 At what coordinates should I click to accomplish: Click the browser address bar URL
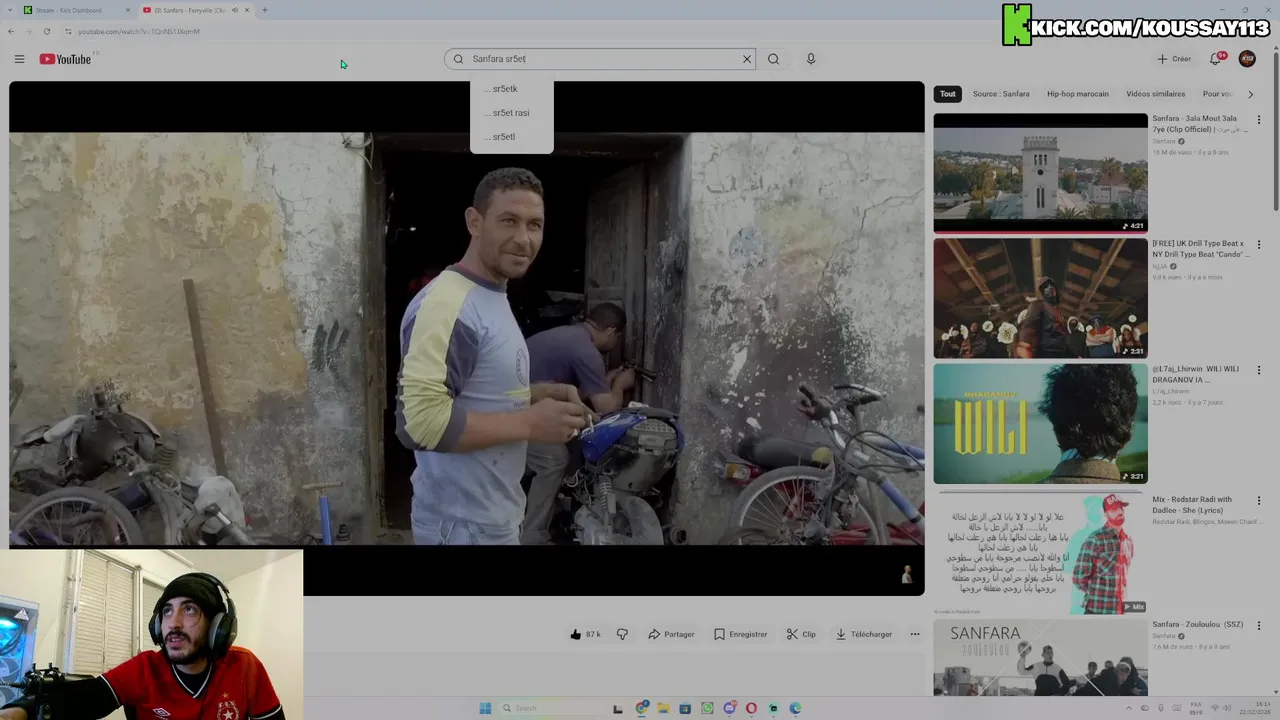[x=139, y=31]
